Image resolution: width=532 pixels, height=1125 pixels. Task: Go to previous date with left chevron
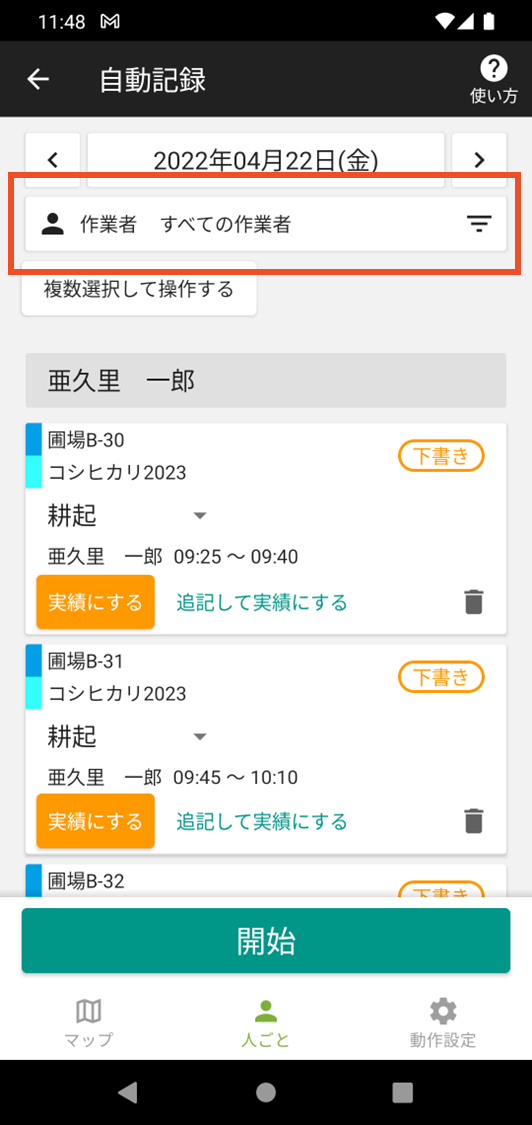[52, 159]
